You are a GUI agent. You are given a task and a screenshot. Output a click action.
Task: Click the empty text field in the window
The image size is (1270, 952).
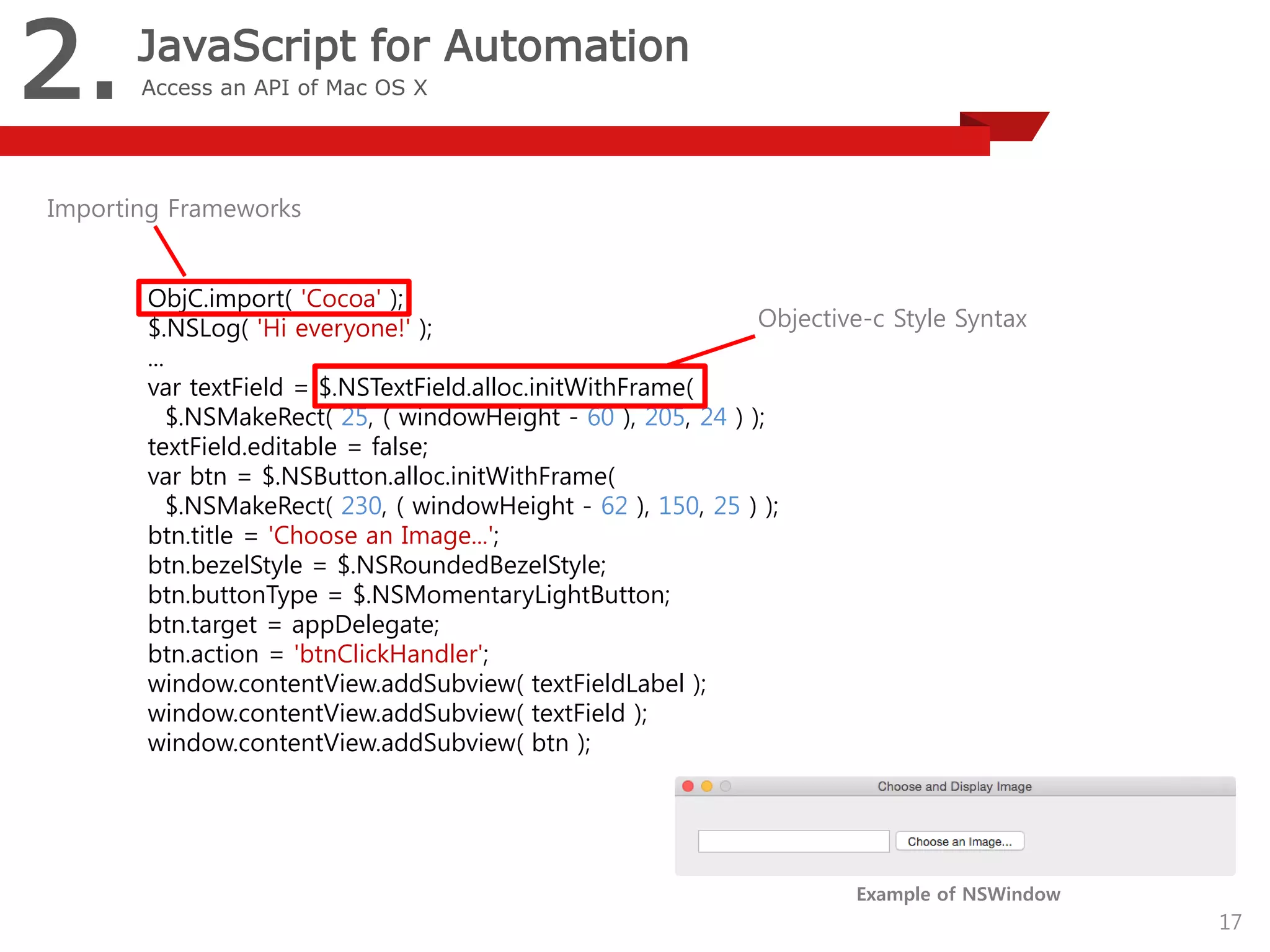tap(794, 841)
